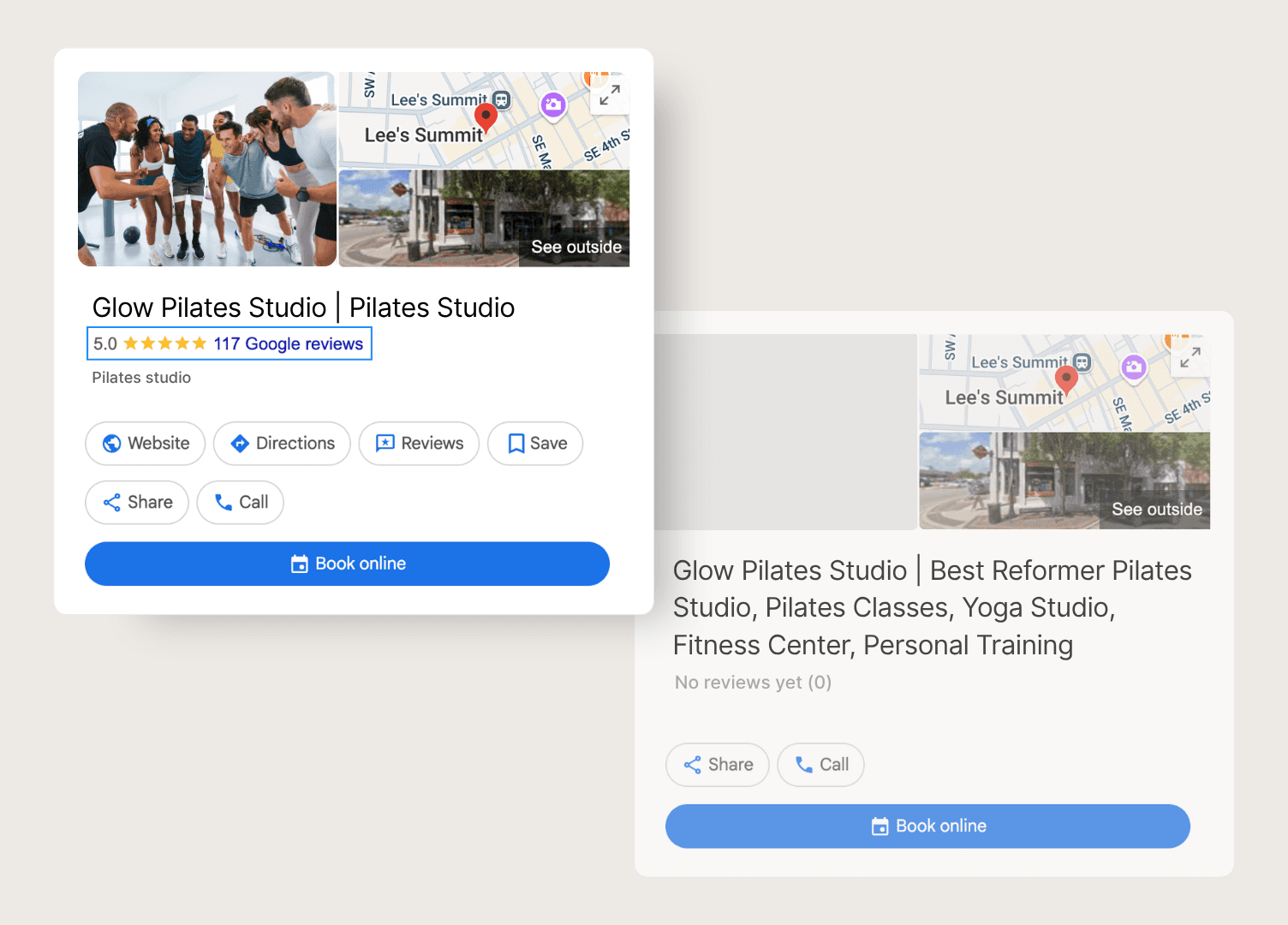The image size is (1288, 925).
Task: Click the empty gray photo placeholder in back card
Action: (x=786, y=432)
